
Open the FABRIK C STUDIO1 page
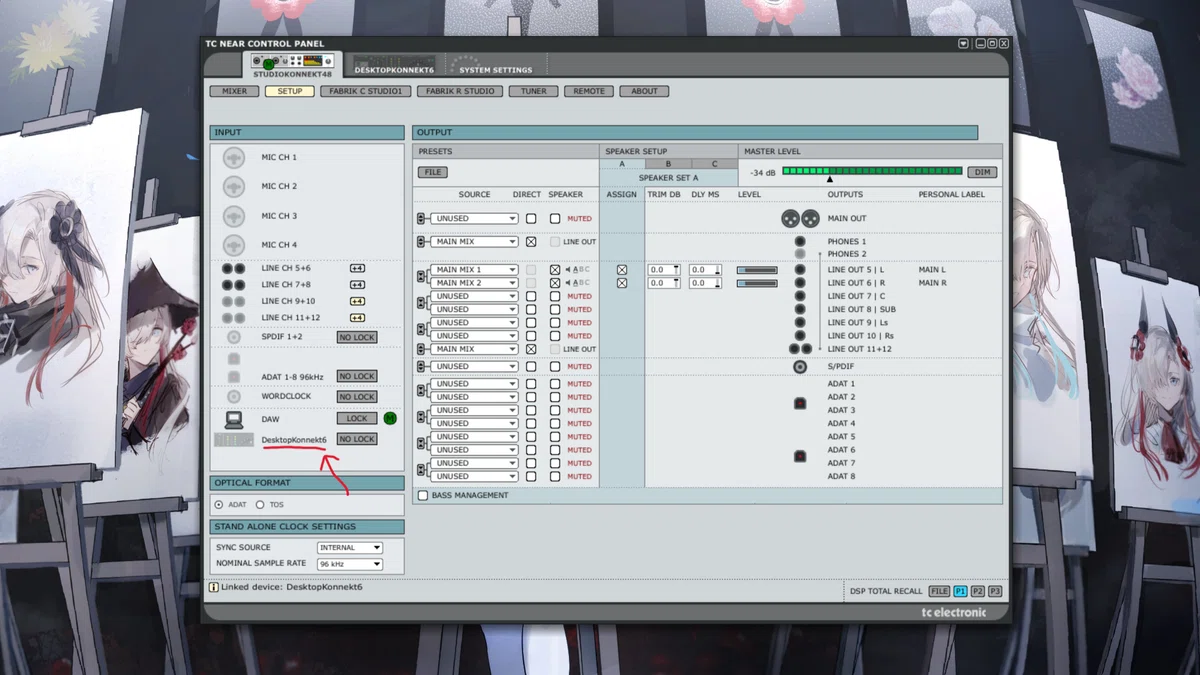click(x=366, y=91)
